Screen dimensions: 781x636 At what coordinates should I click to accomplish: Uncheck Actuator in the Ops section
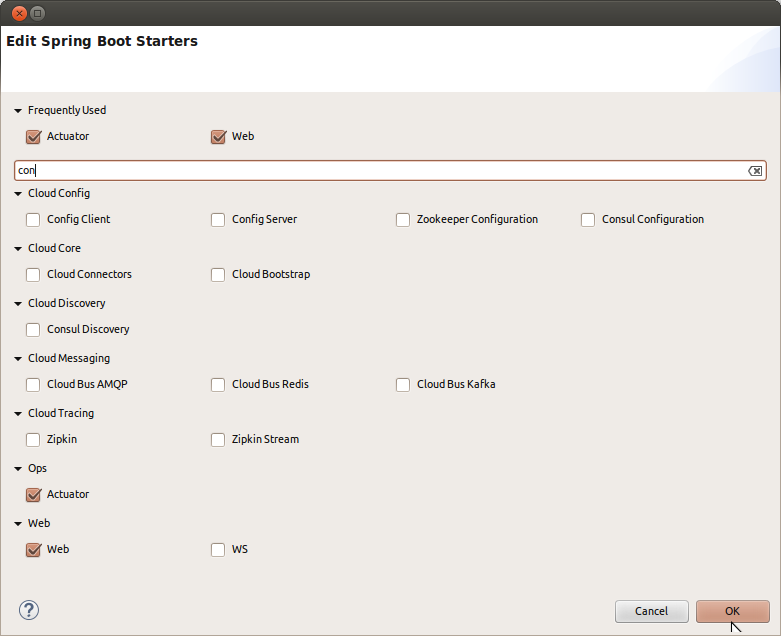[x=33, y=495]
